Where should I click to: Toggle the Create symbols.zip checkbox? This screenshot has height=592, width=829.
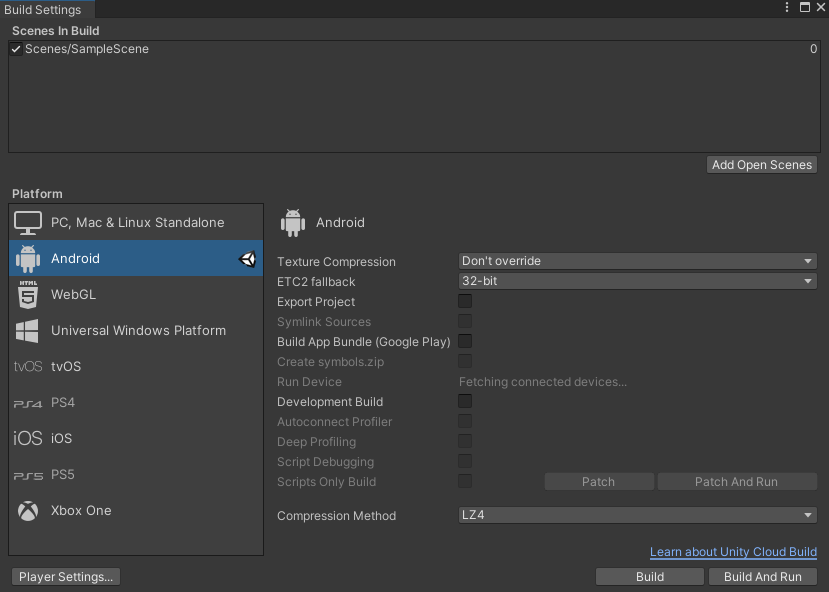pos(465,362)
